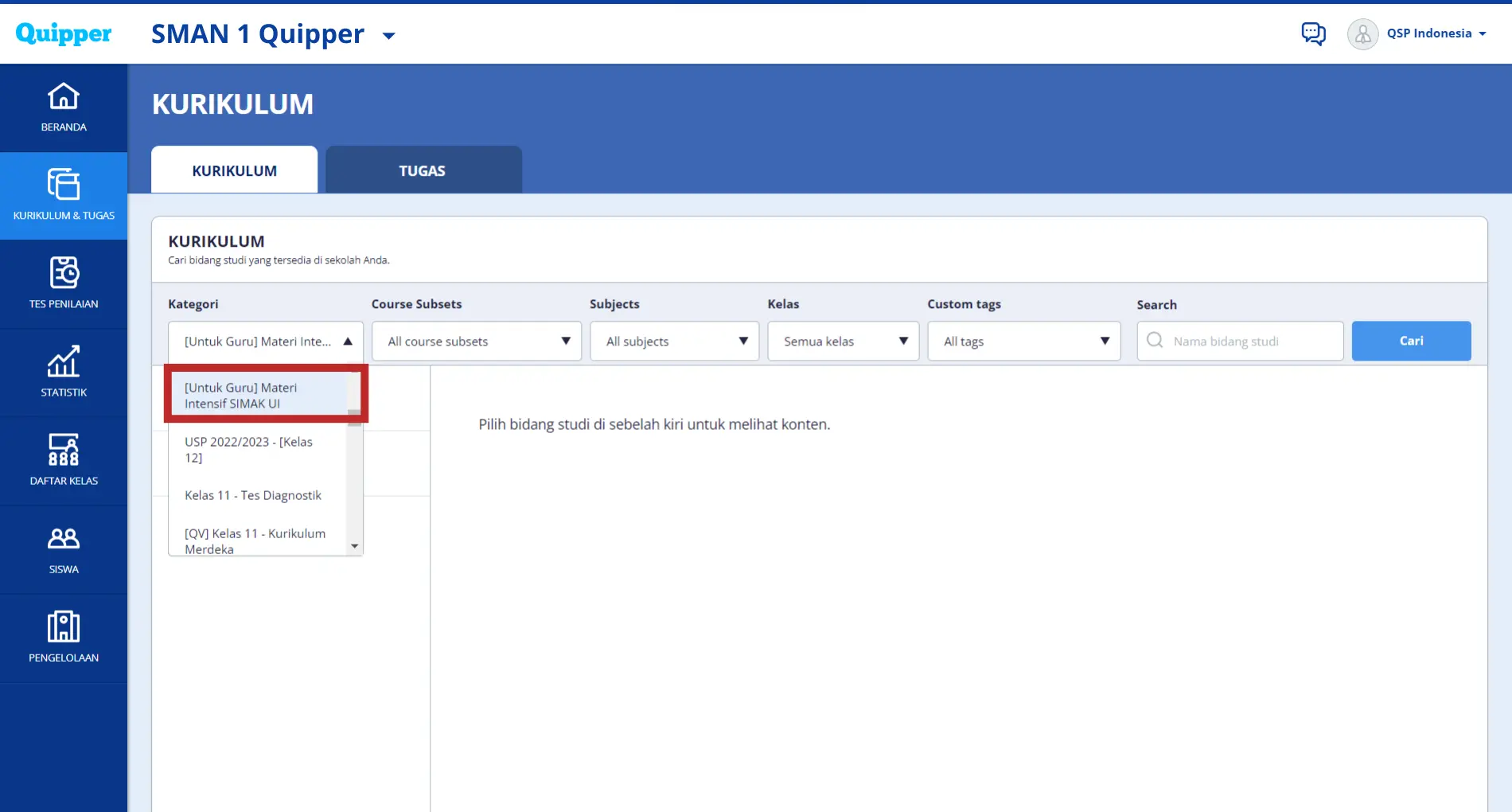Click the Quipper logo
This screenshot has height=812, width=1512.
[x=64, y=33]
